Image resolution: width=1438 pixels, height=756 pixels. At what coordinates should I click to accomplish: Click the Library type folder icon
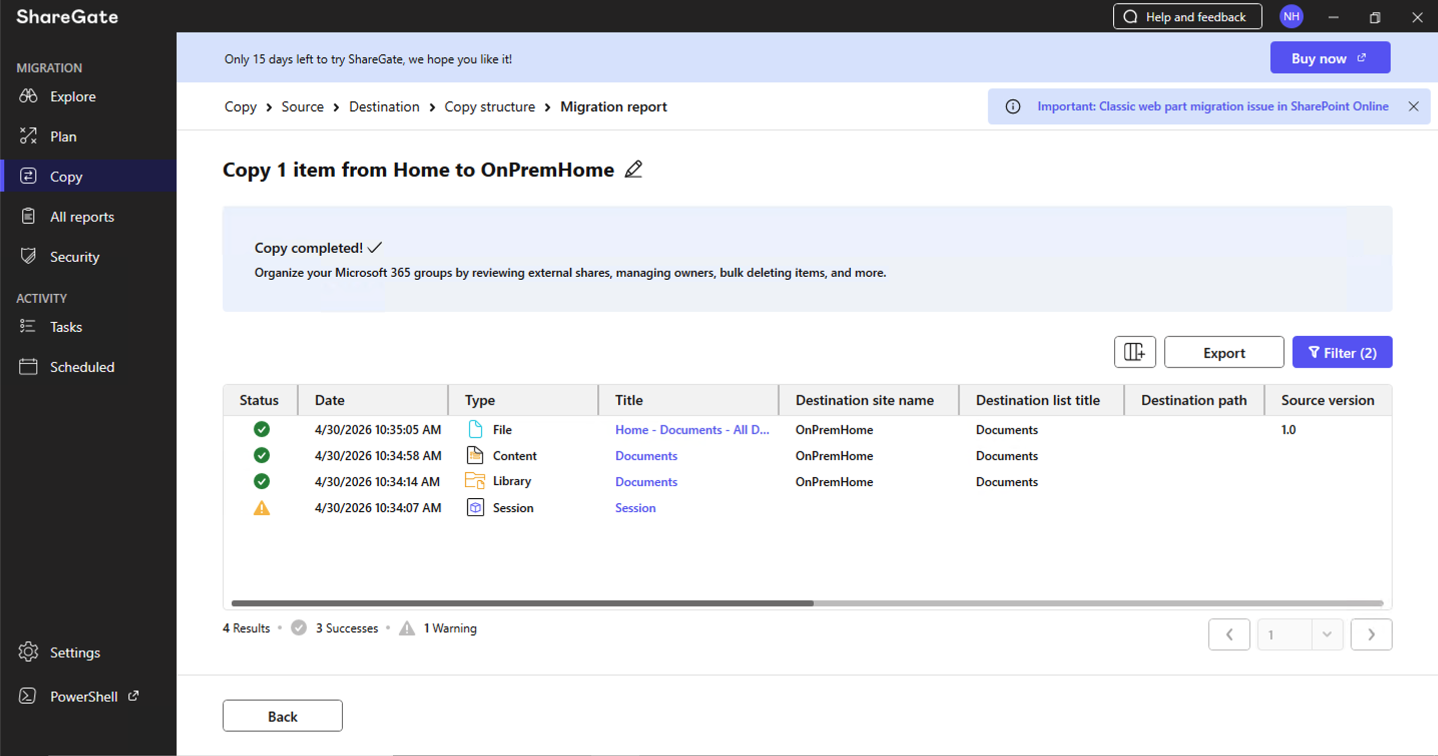[x=475, y=481]
